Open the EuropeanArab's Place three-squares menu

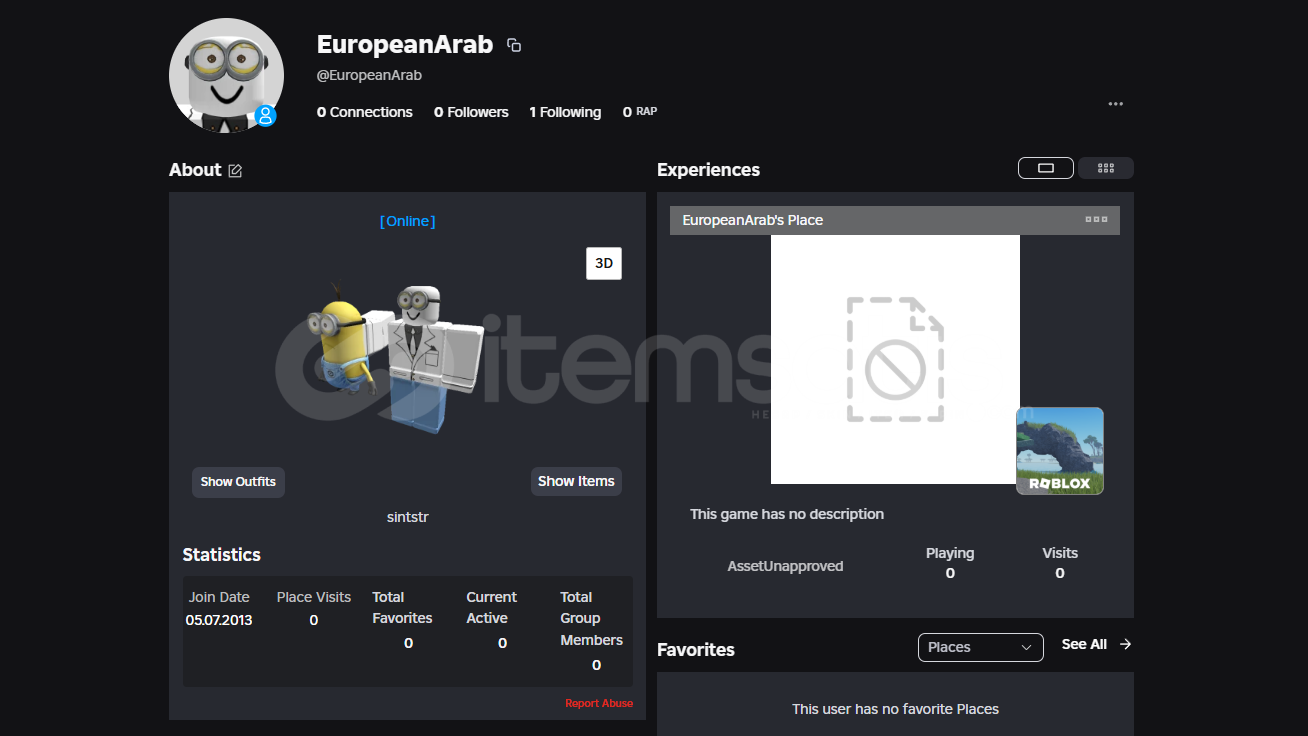[1096, 220]
